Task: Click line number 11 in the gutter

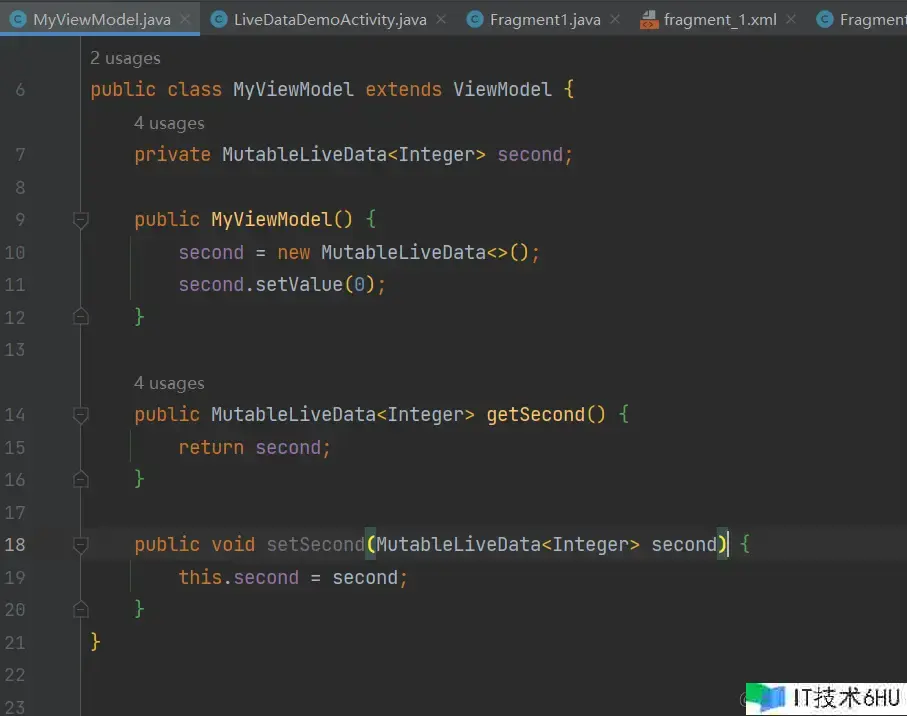Action: (15, 285)
